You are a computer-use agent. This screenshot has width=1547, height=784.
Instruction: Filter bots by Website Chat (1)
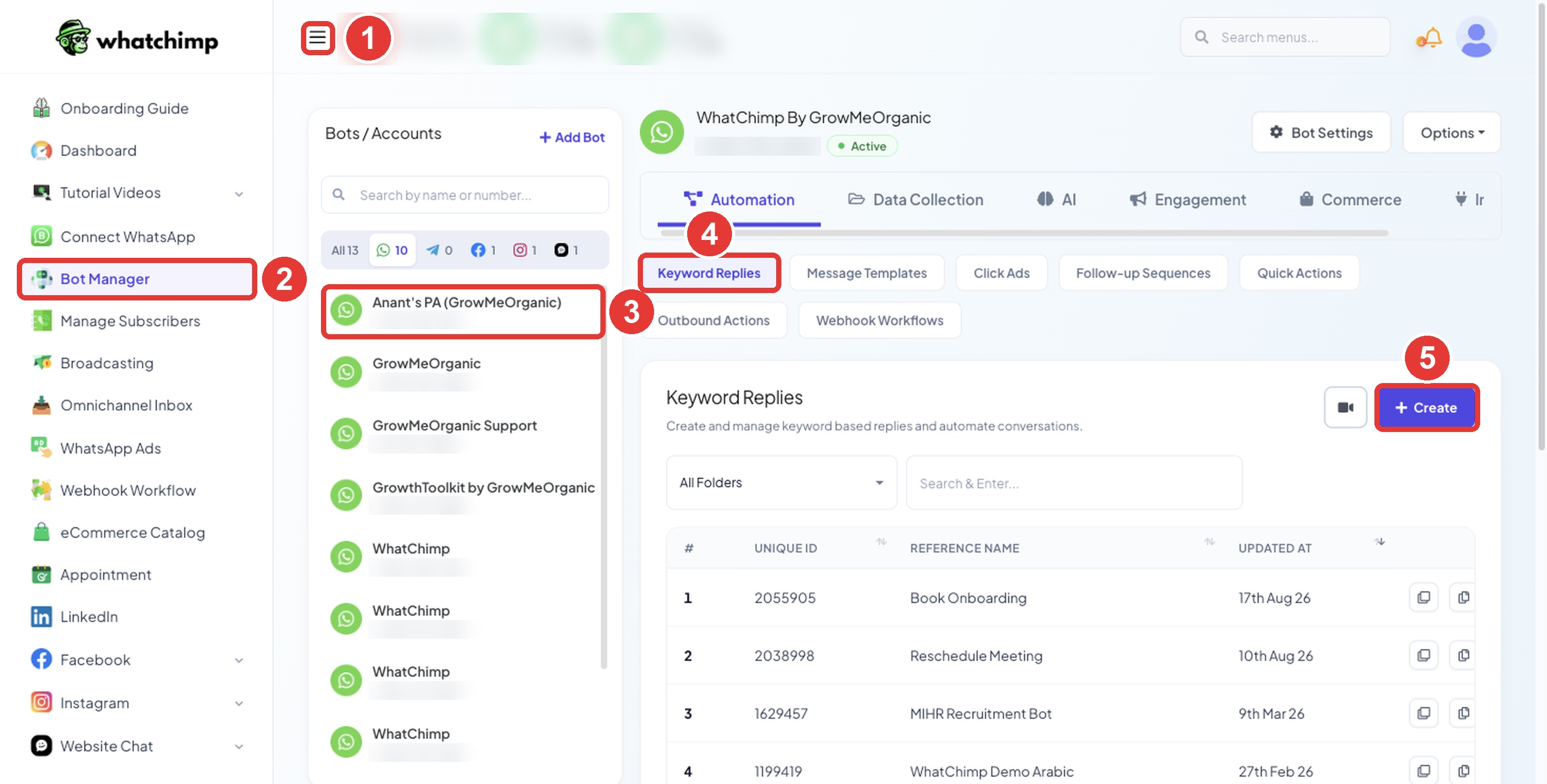coord(566,250)
